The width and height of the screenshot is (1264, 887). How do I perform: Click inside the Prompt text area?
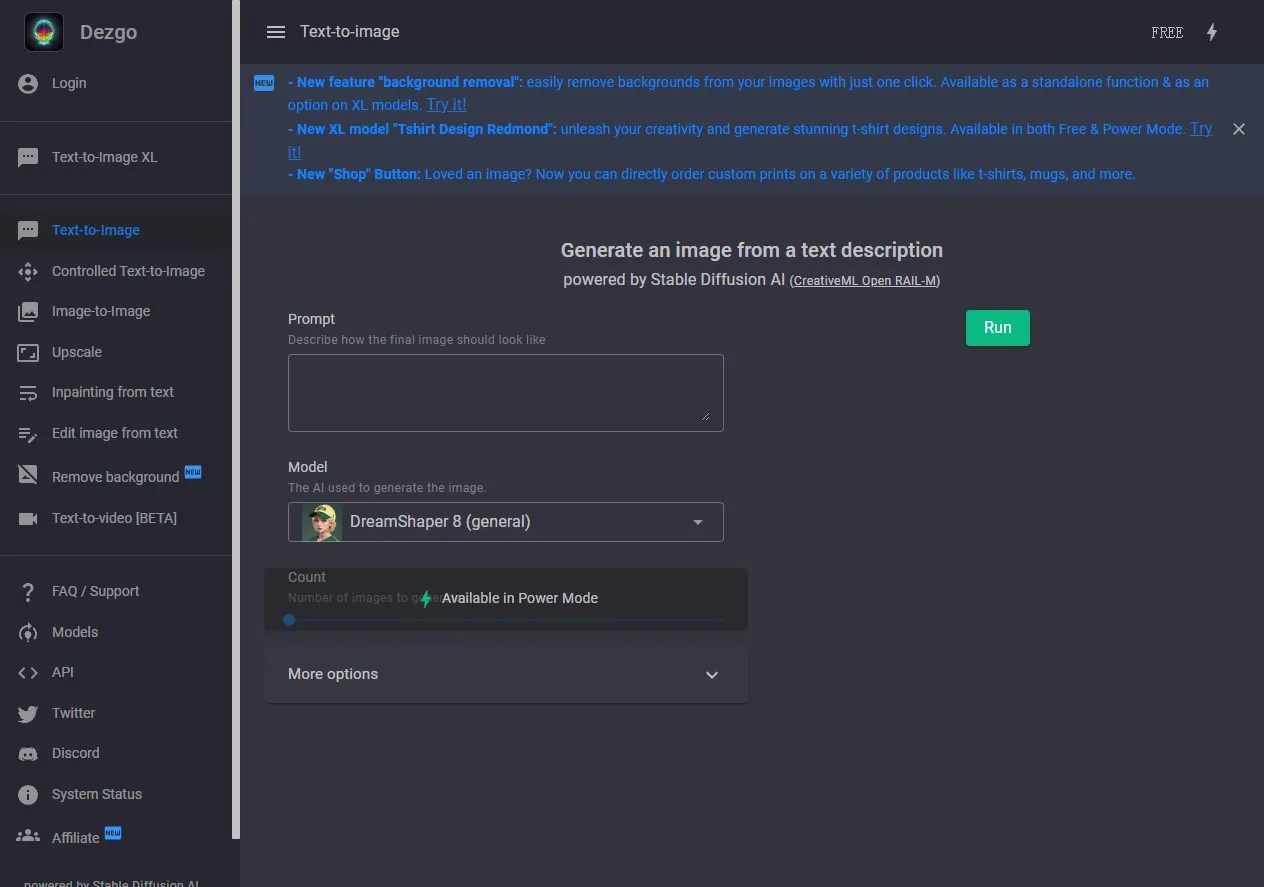tap(506, 393)
